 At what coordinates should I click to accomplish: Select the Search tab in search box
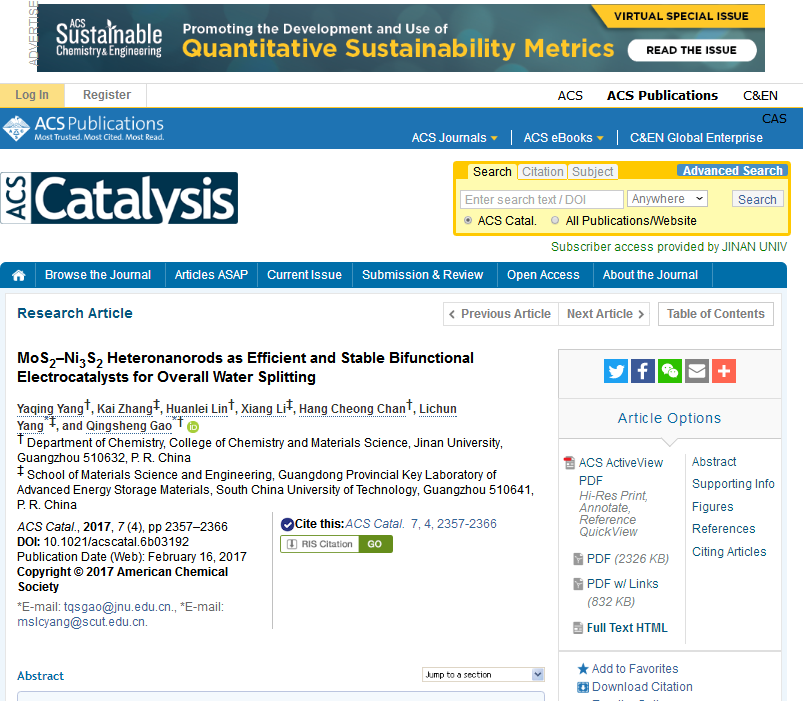(x=492, y=172)
